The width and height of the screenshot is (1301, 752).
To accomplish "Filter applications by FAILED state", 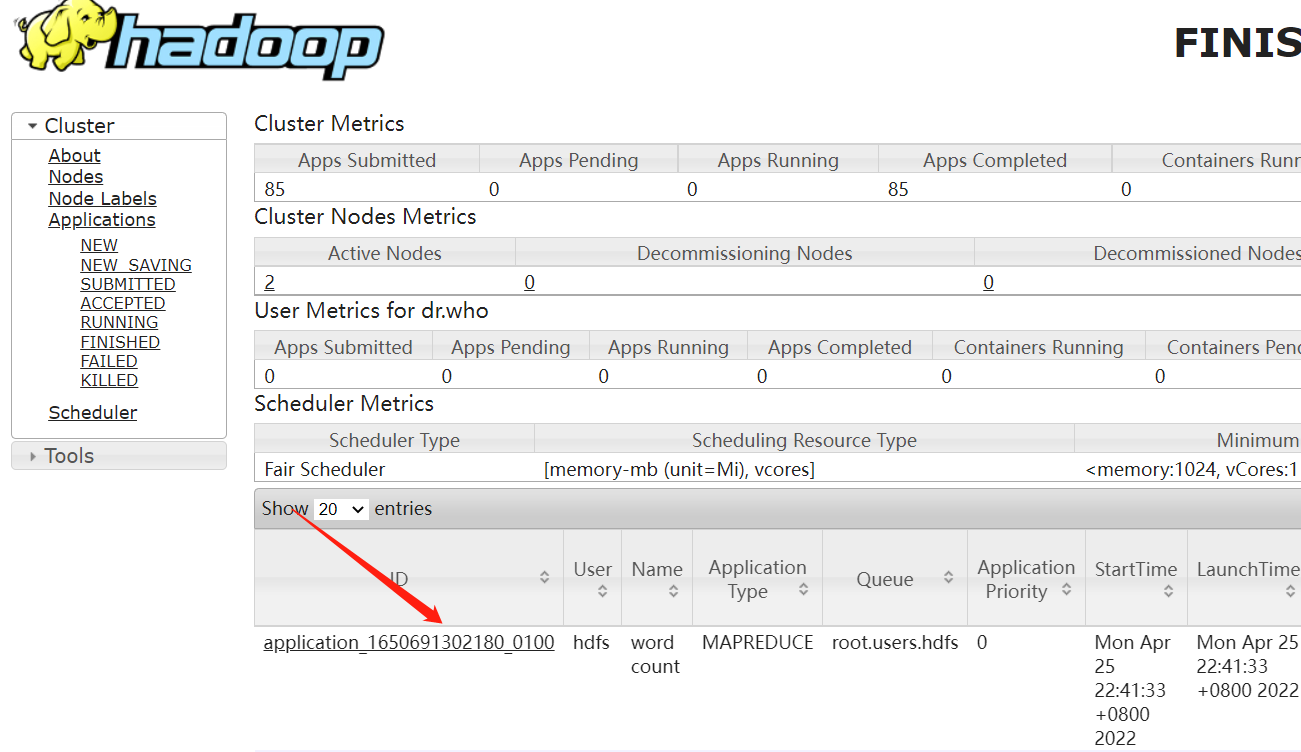I will [109, 362].
